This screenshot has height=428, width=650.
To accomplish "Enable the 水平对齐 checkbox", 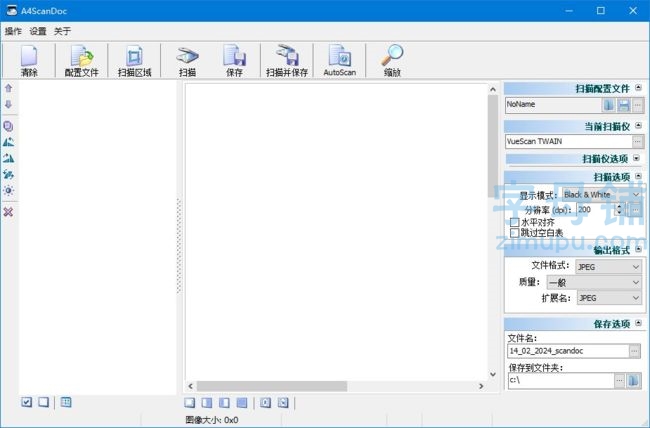I will pyautogui.click(x=515, y=222).
